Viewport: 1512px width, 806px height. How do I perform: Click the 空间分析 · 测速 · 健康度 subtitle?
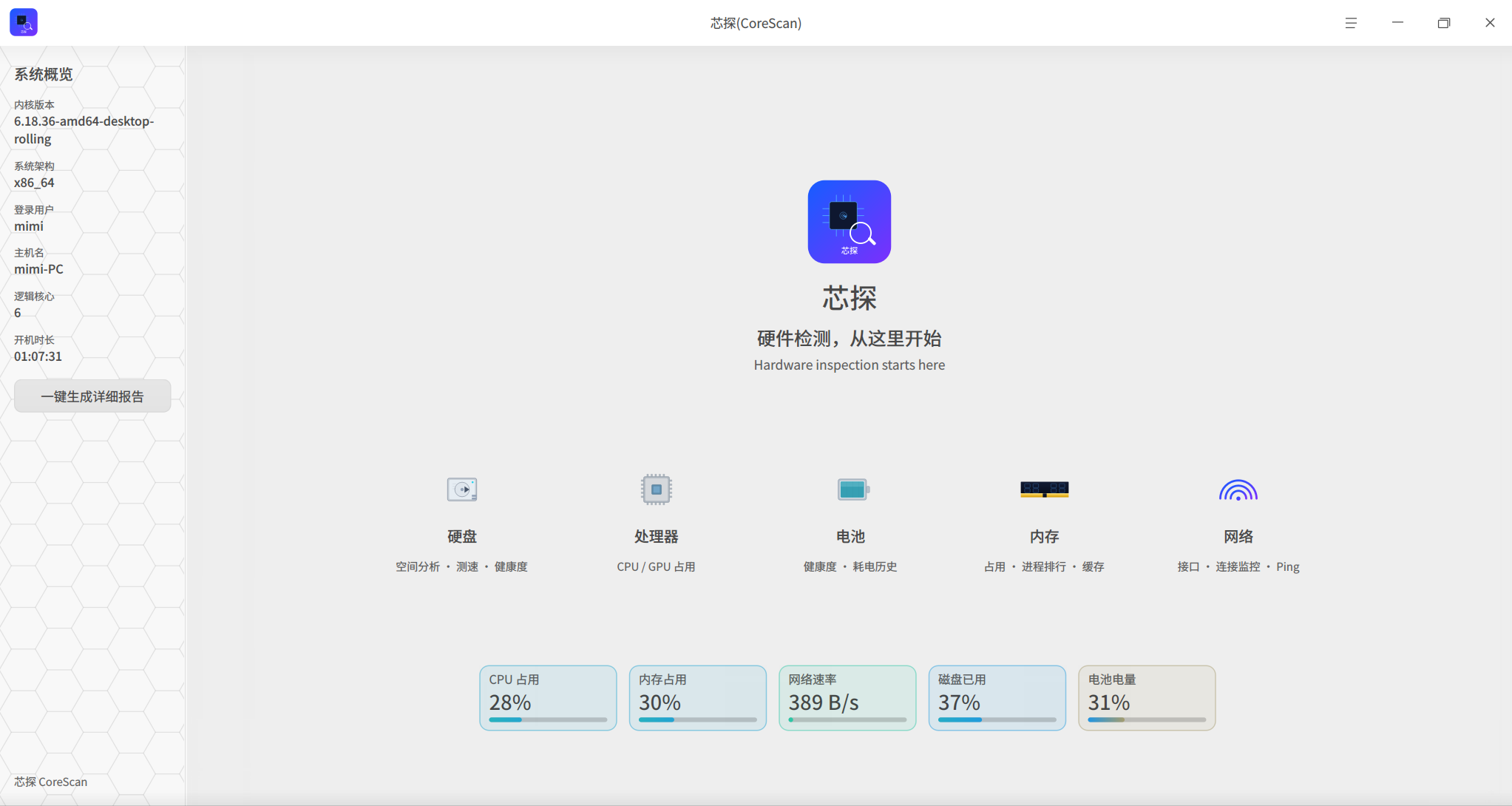(461, 566)
